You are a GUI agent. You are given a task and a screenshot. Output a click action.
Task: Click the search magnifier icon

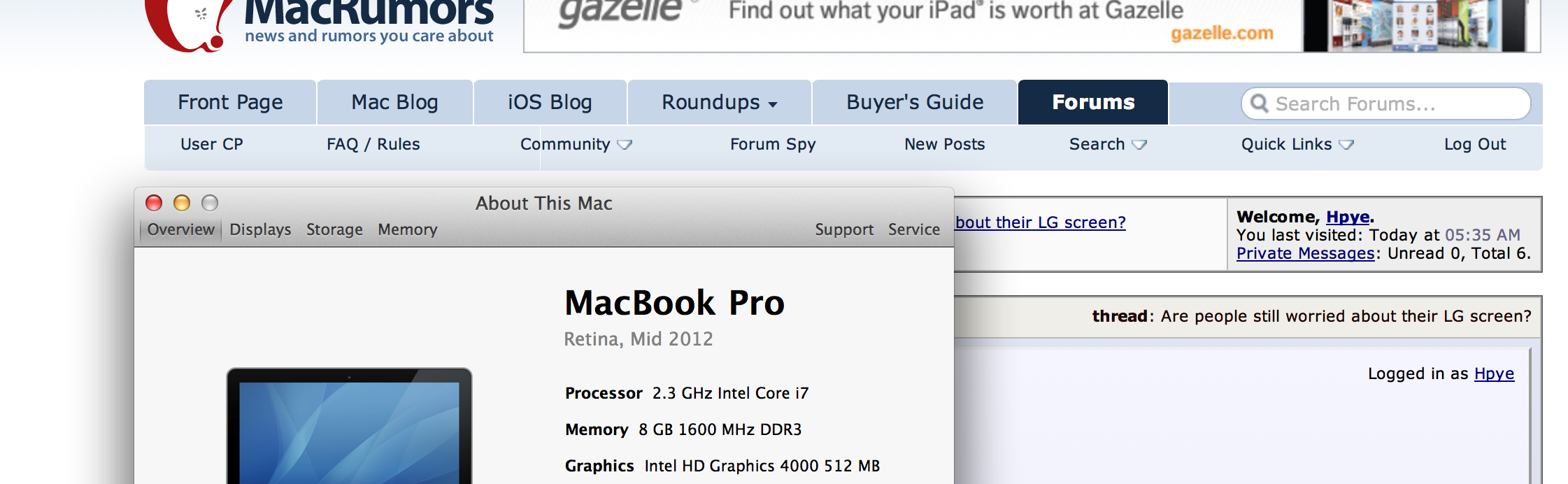[1260, 104]
